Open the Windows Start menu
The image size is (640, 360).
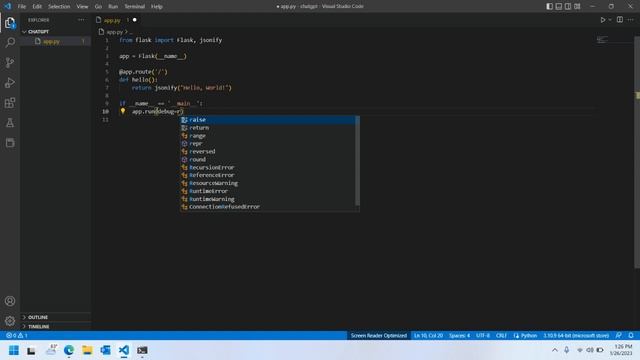[14, 350]
